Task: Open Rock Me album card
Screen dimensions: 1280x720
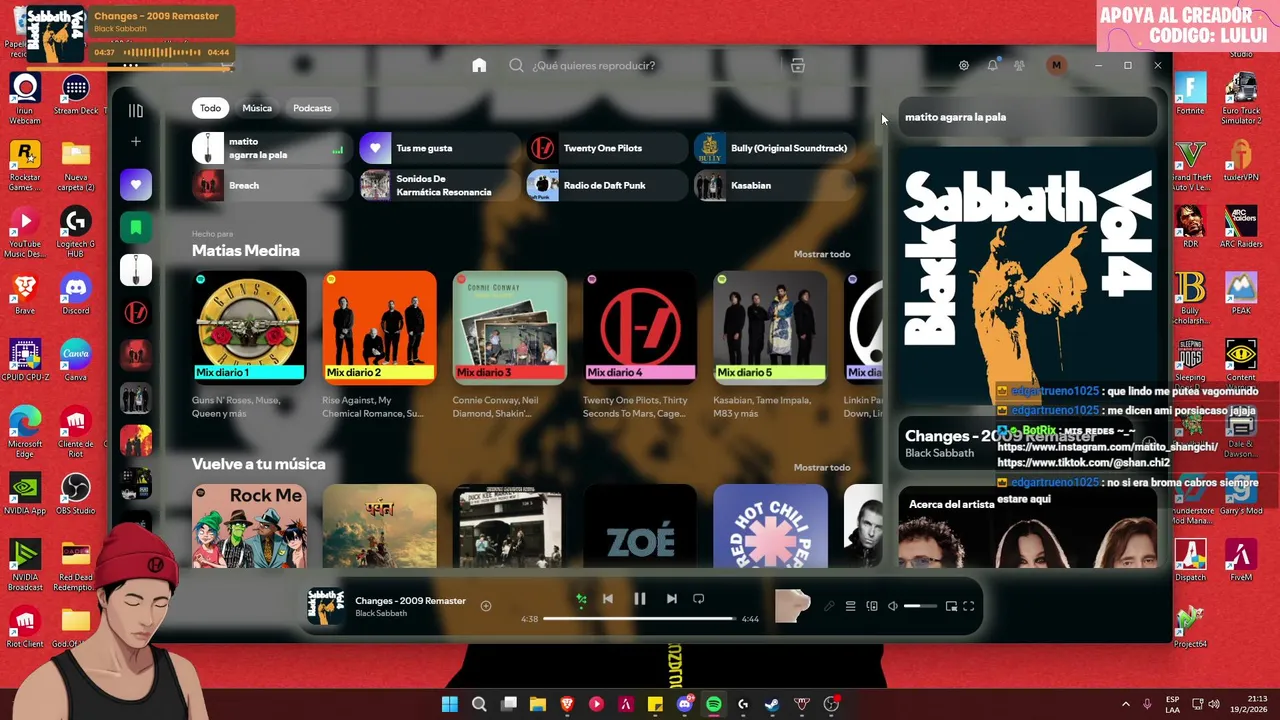Action: click(249, 526)
